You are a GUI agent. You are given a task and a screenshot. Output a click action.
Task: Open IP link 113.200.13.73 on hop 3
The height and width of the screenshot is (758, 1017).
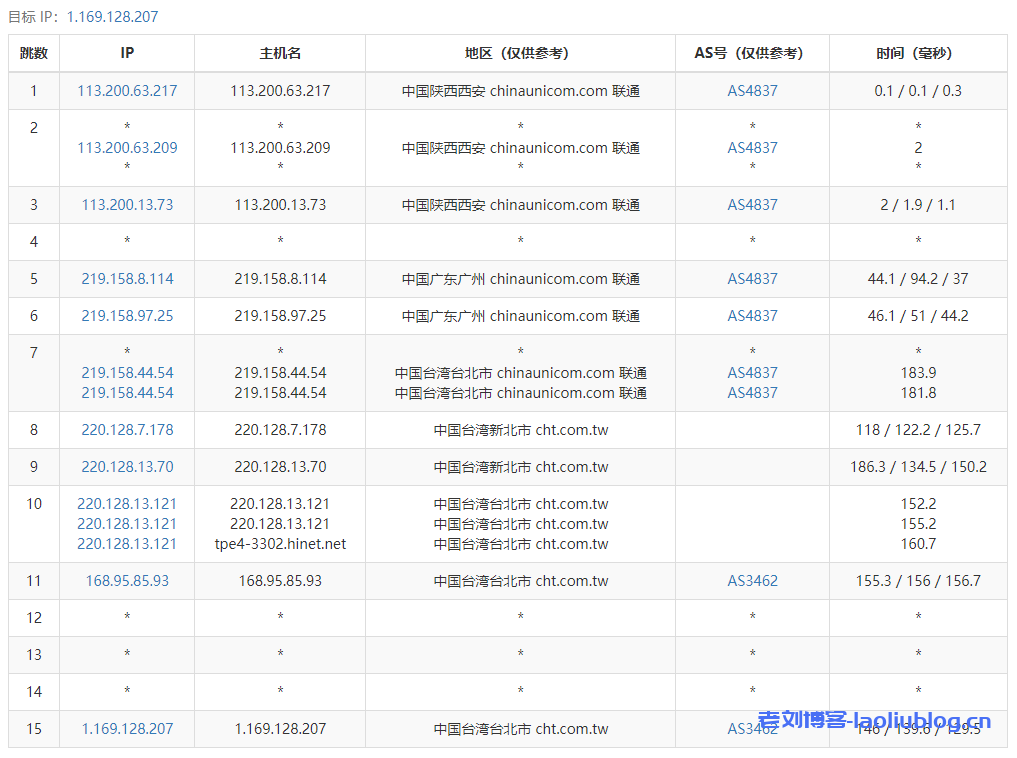coord(126,204)
